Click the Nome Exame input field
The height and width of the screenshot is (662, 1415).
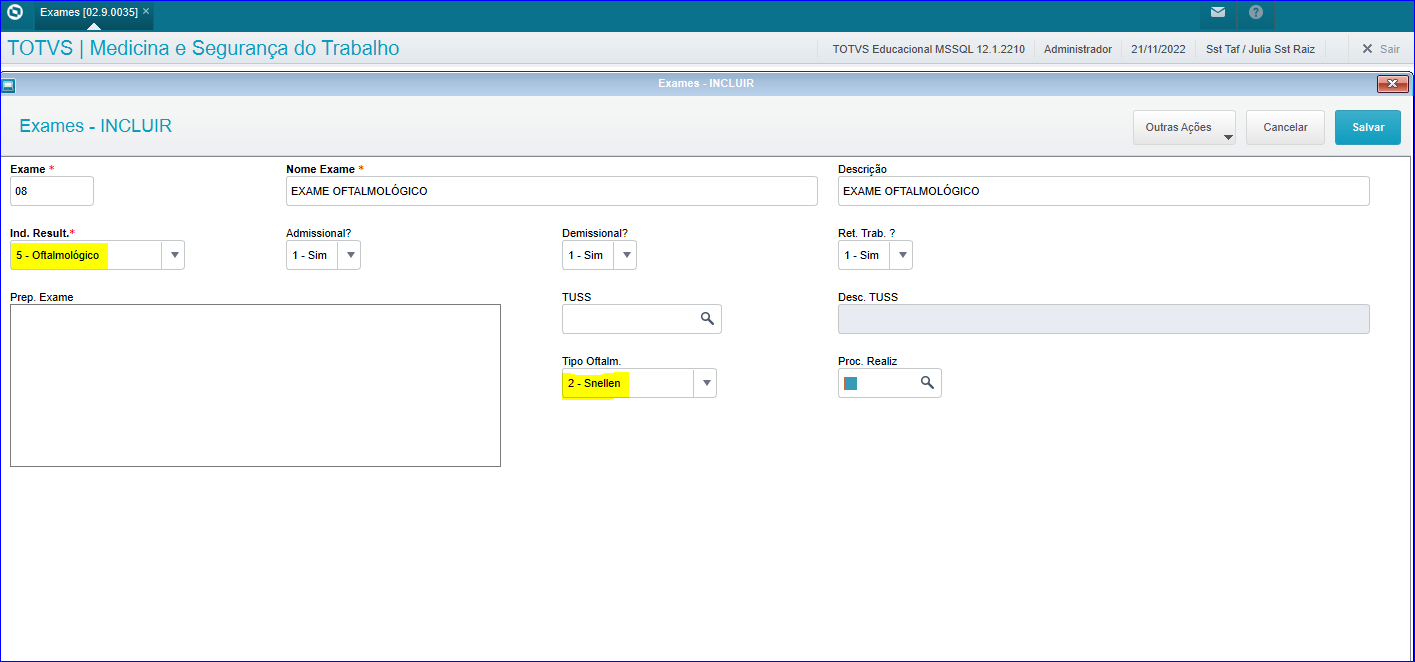tap(552, 191)
